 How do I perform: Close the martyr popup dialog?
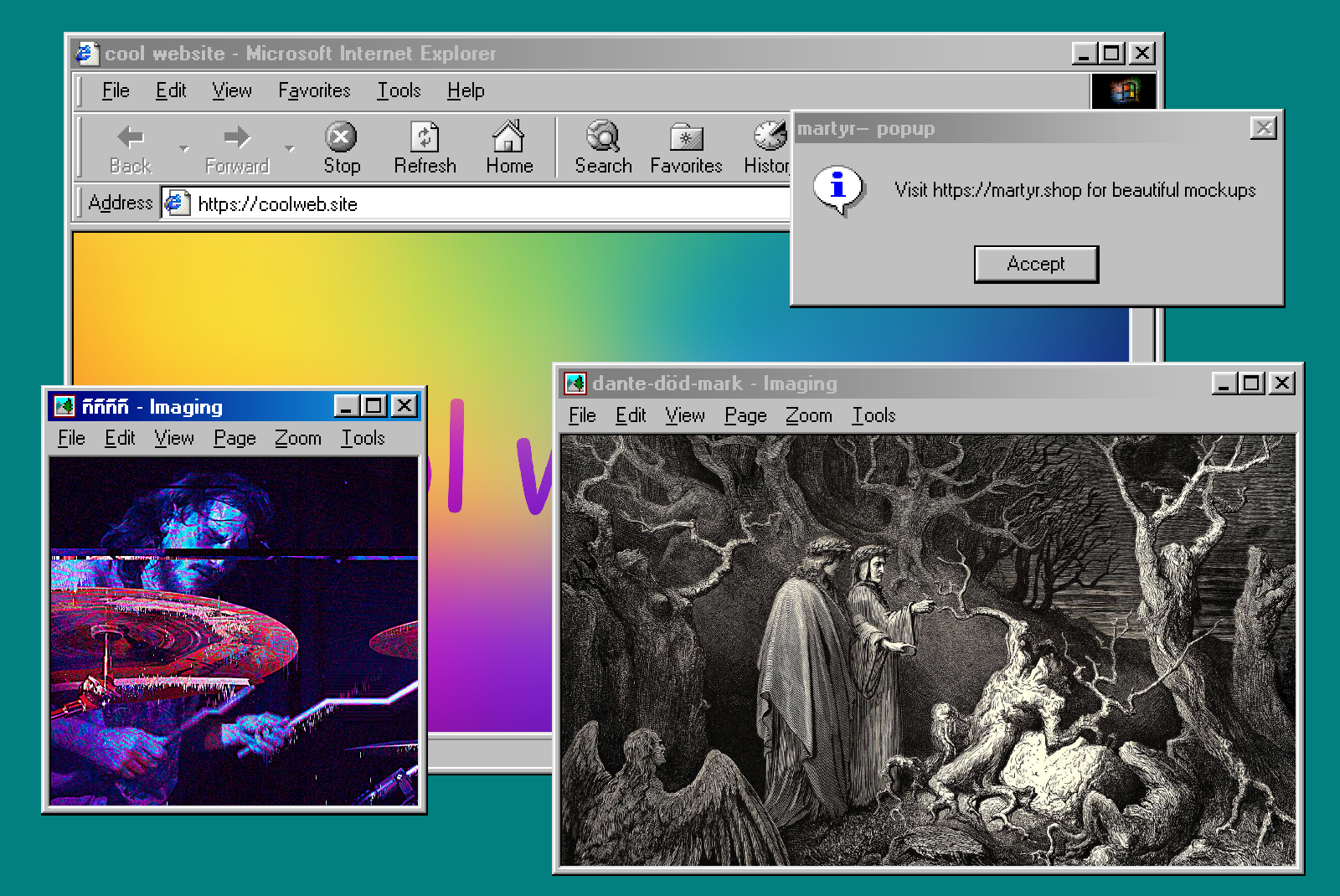(x=1263, y=127)
